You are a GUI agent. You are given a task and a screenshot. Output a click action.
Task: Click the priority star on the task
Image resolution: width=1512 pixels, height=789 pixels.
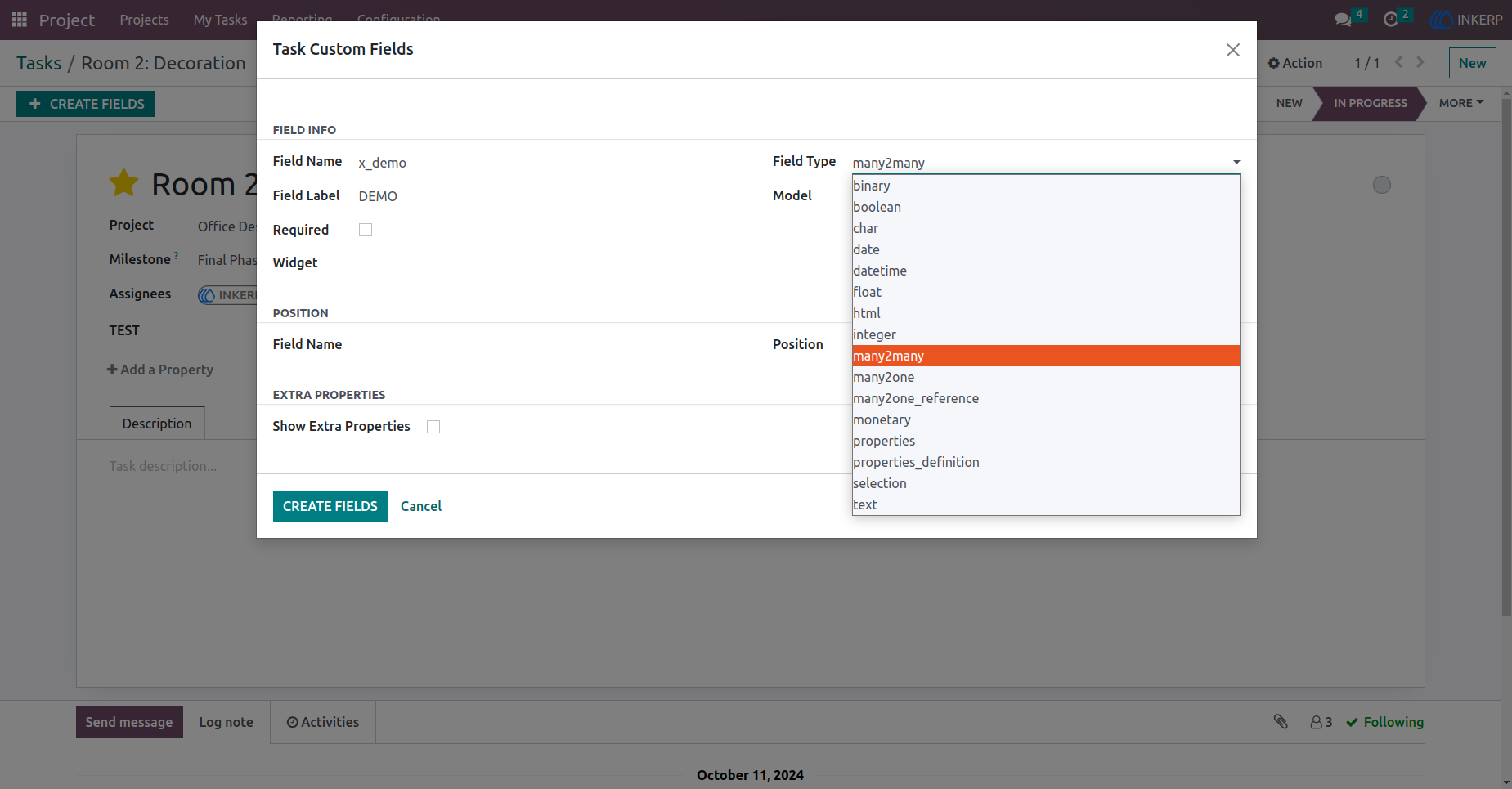coord(123,183)
